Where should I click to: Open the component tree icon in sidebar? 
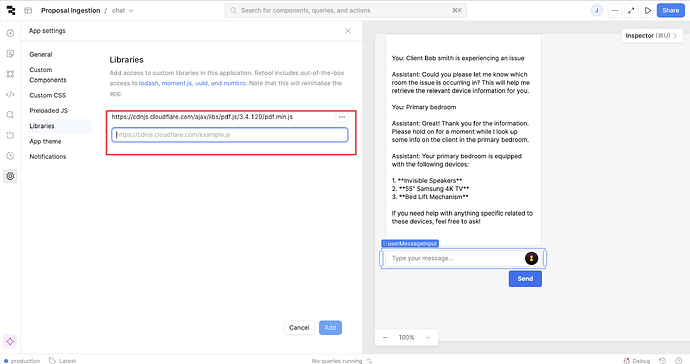coord(10,74)
